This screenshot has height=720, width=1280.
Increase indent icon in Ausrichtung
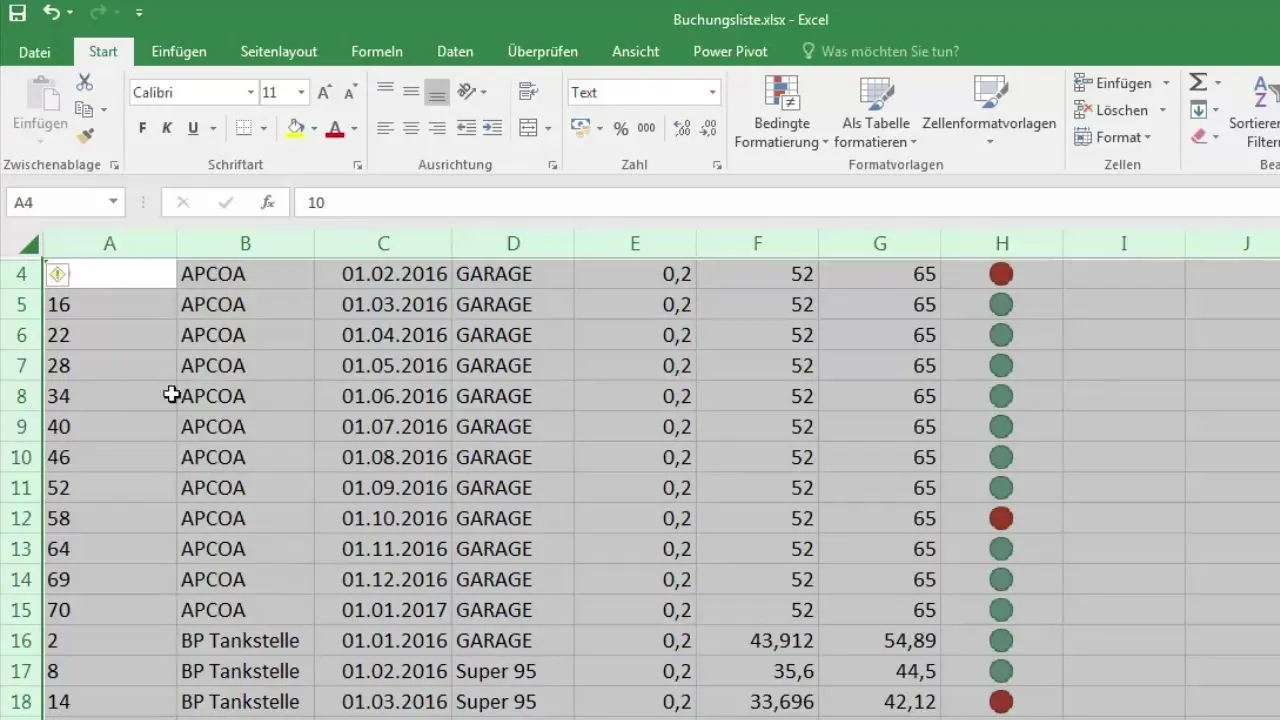pos(492,128)
